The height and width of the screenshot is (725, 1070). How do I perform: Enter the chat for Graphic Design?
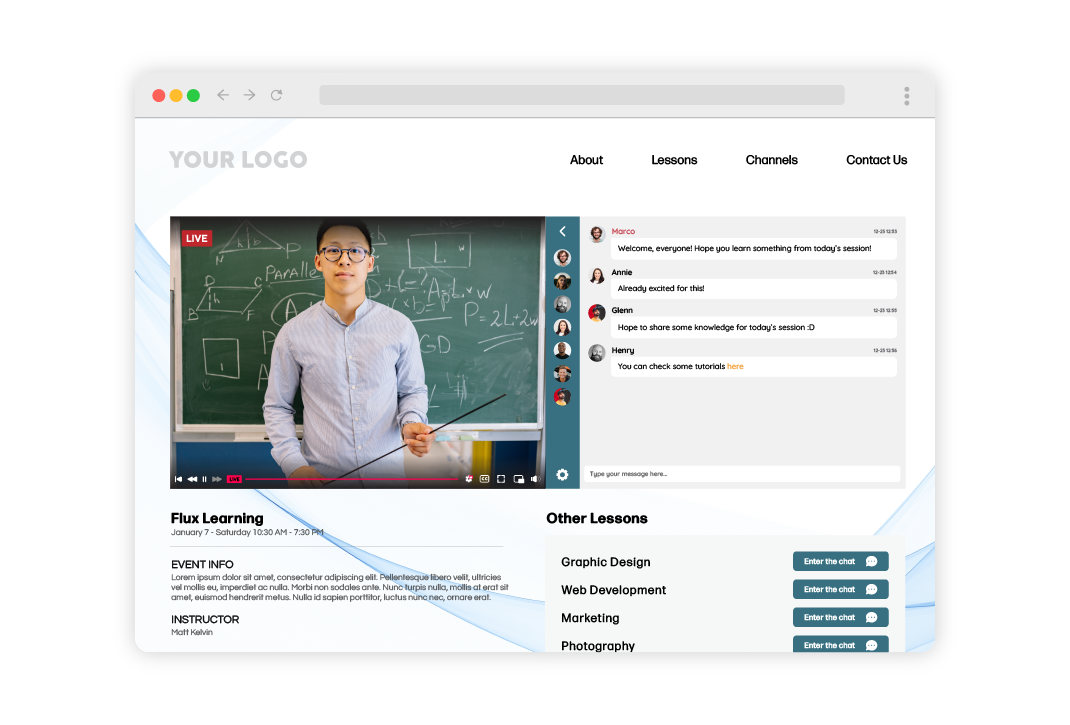click(840, 561)
